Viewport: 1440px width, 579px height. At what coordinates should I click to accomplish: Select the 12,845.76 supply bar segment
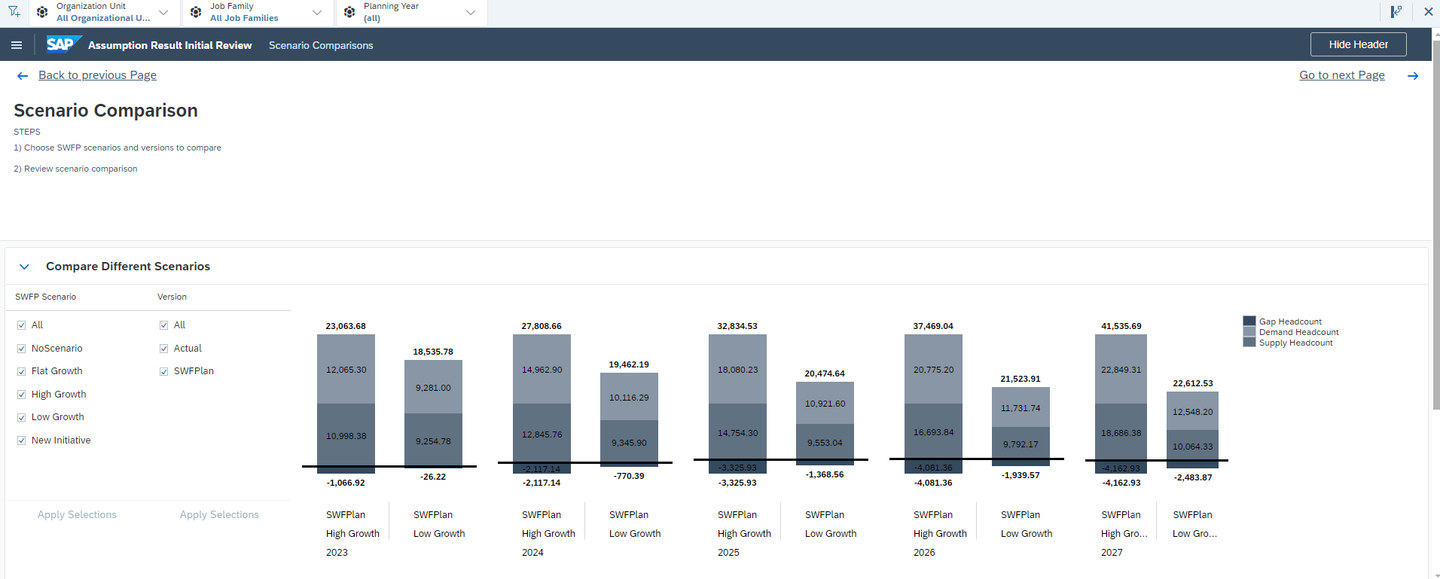[542, 434]
